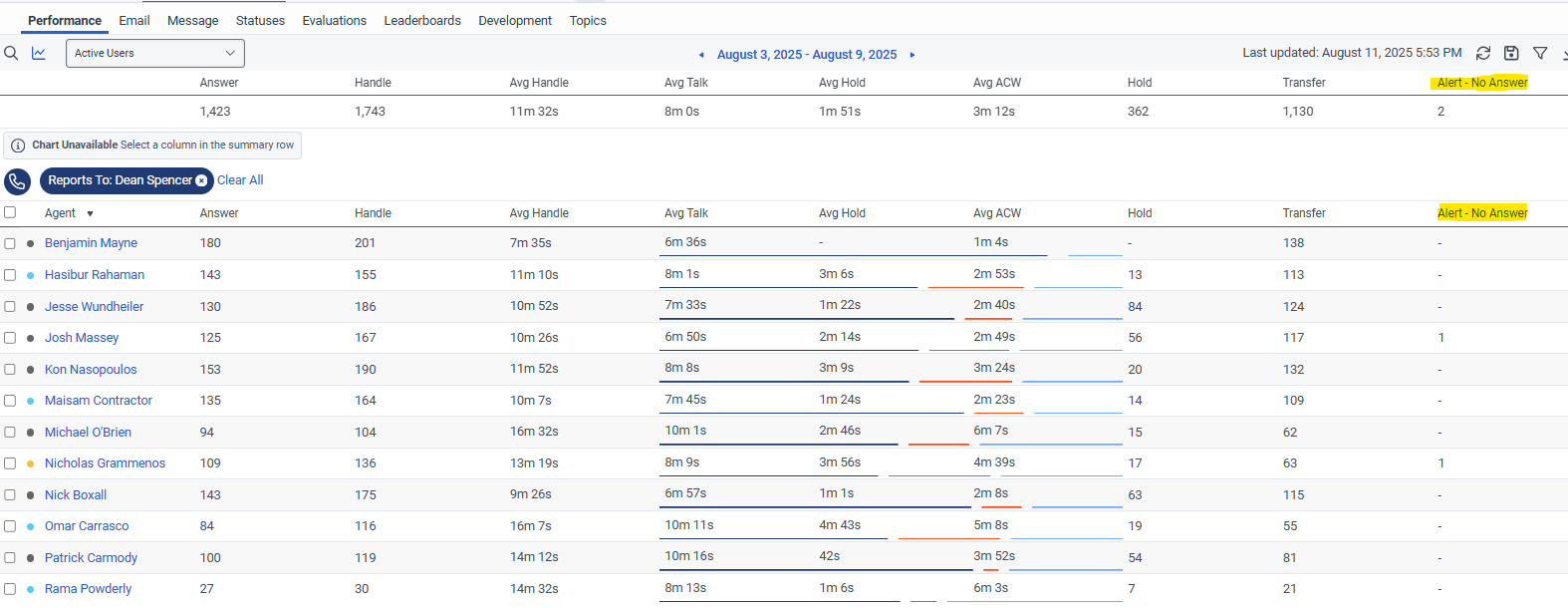Screen dimensions: 1568x608
Task: Click the Clear All filters link
Action: pos(240,180)
